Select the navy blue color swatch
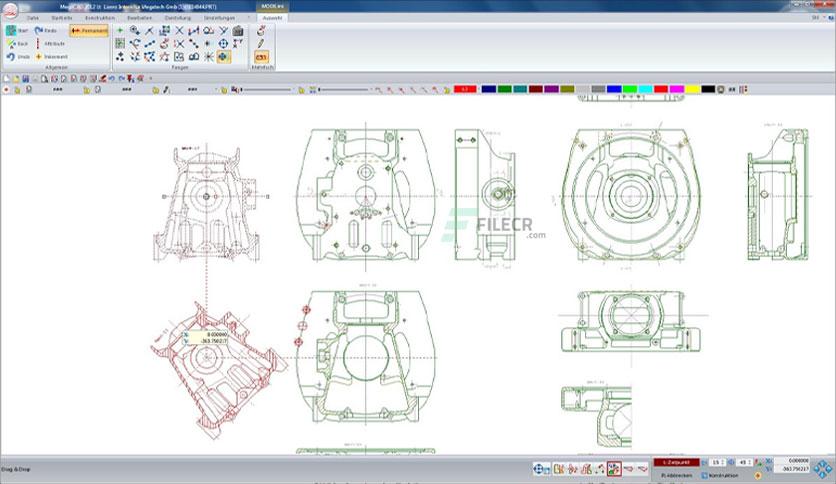 click(488, 89)
